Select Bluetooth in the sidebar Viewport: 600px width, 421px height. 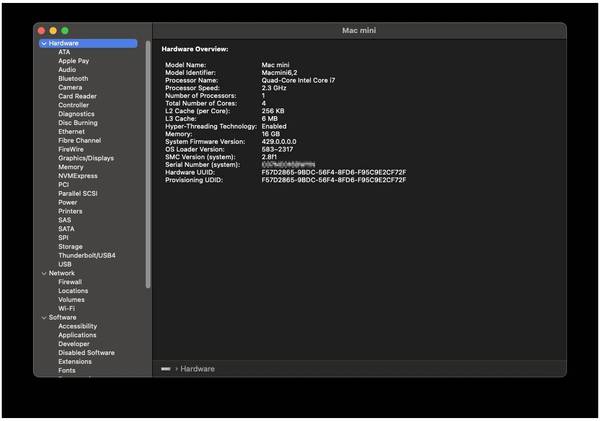[x=73, y=78]
